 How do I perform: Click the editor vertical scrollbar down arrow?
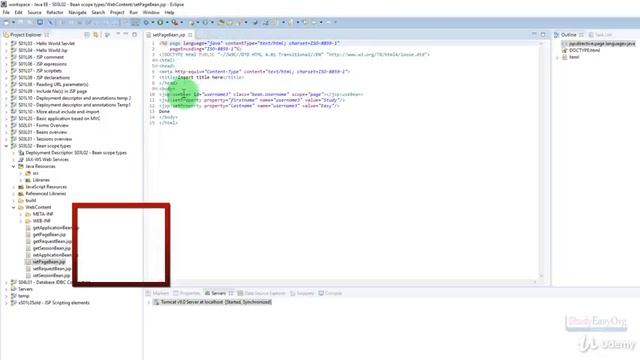tap(541, 276)
